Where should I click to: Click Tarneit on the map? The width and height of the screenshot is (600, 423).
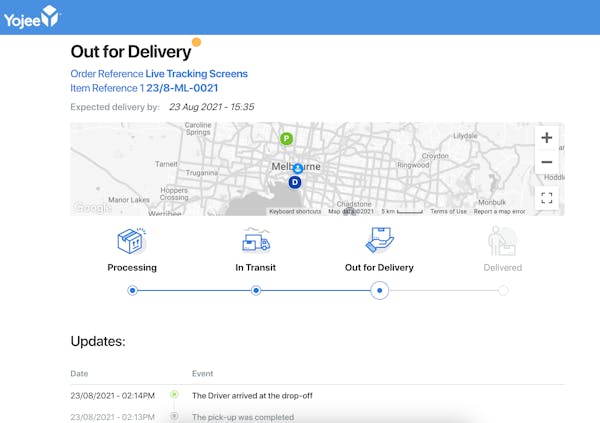166,164
